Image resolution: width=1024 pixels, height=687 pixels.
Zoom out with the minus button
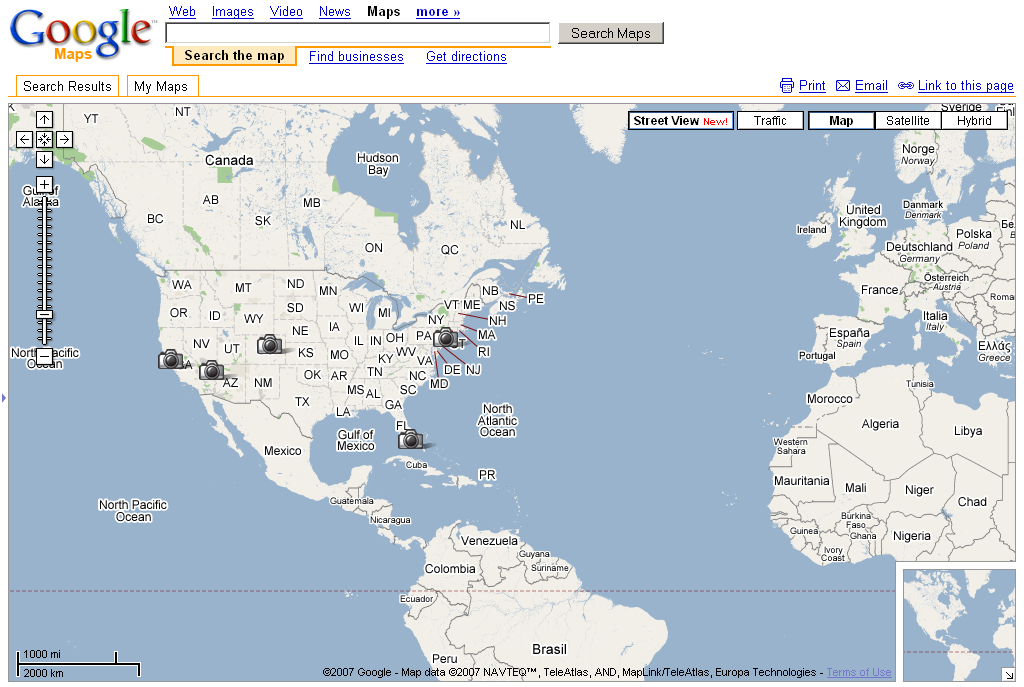click(x=44, y=356)
